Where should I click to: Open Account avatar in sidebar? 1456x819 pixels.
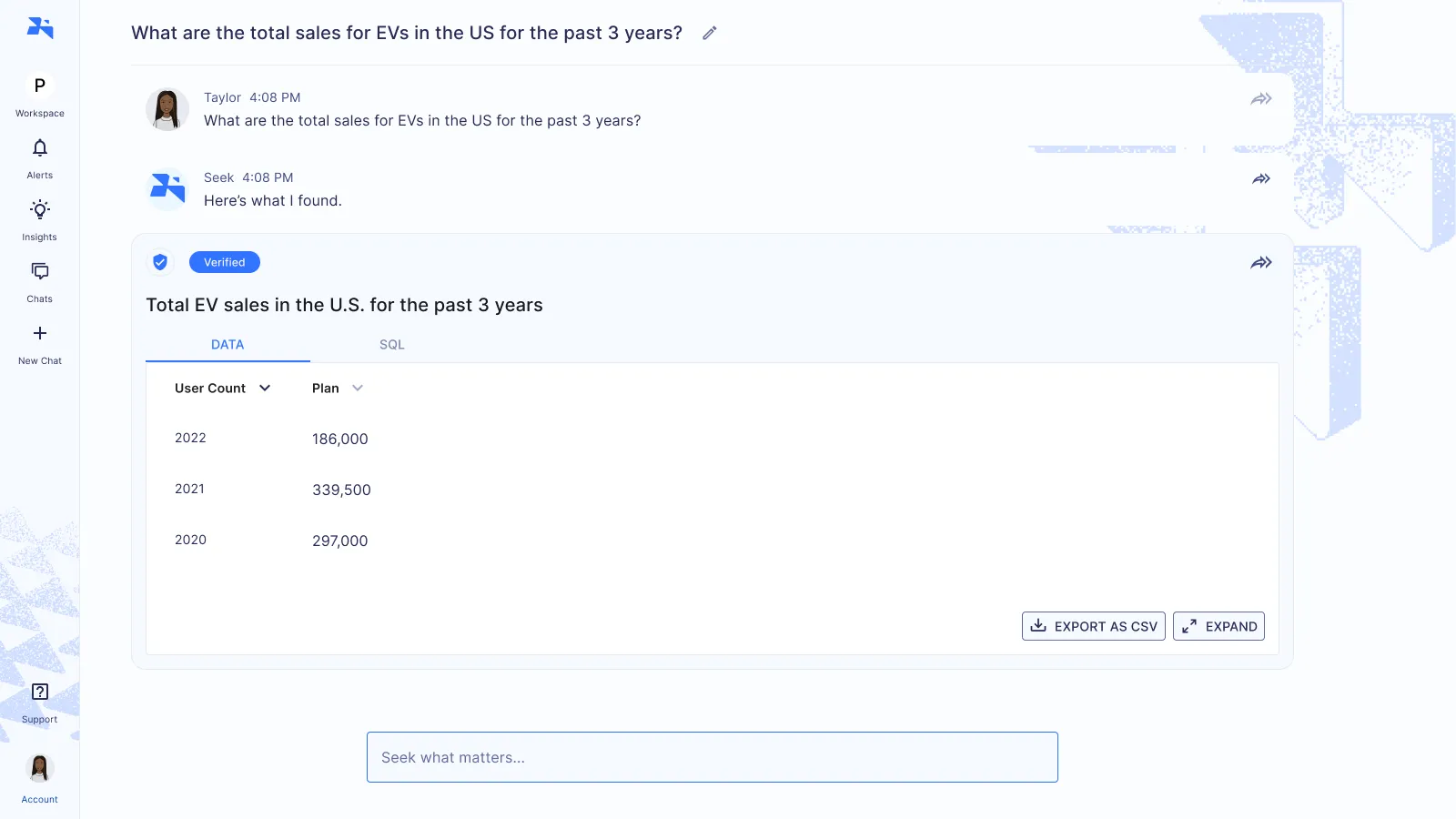40,769
